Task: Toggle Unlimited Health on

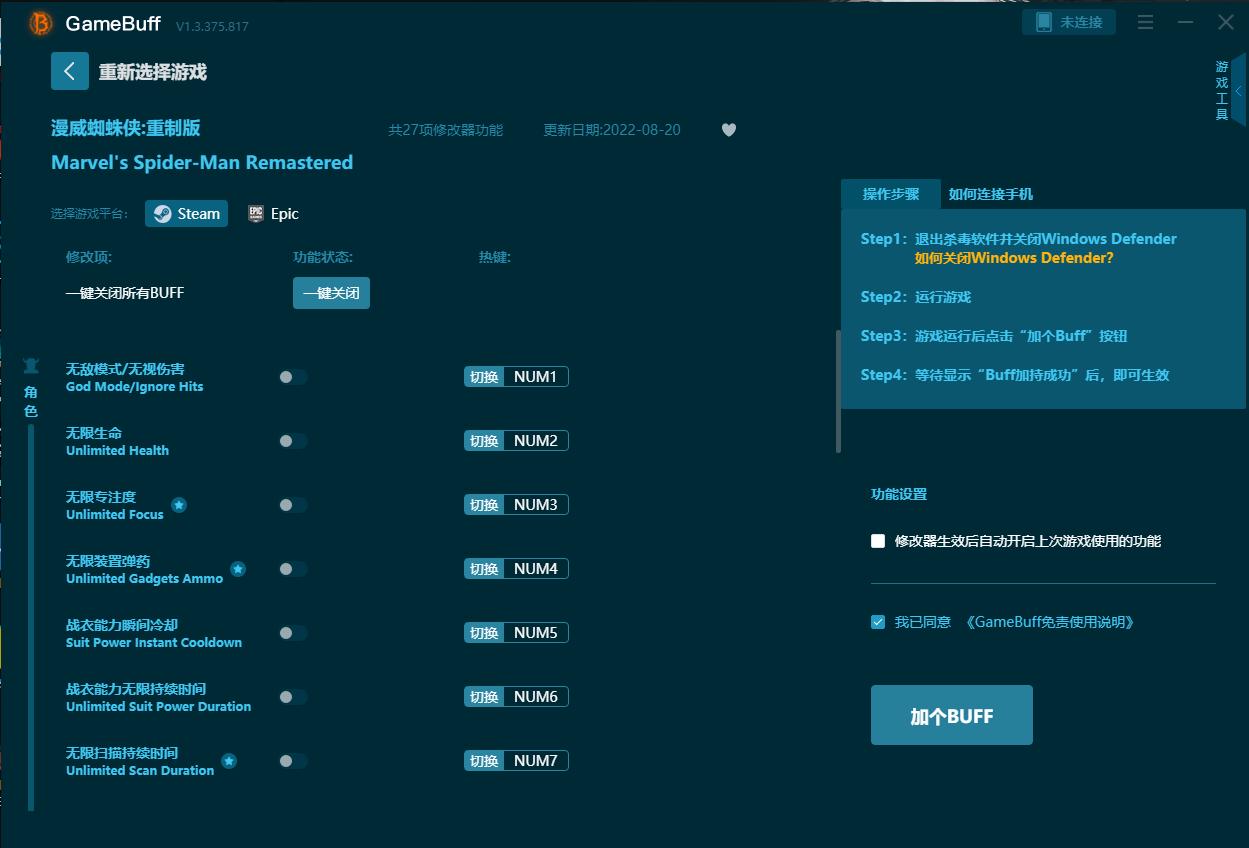Action: [292, 441]
